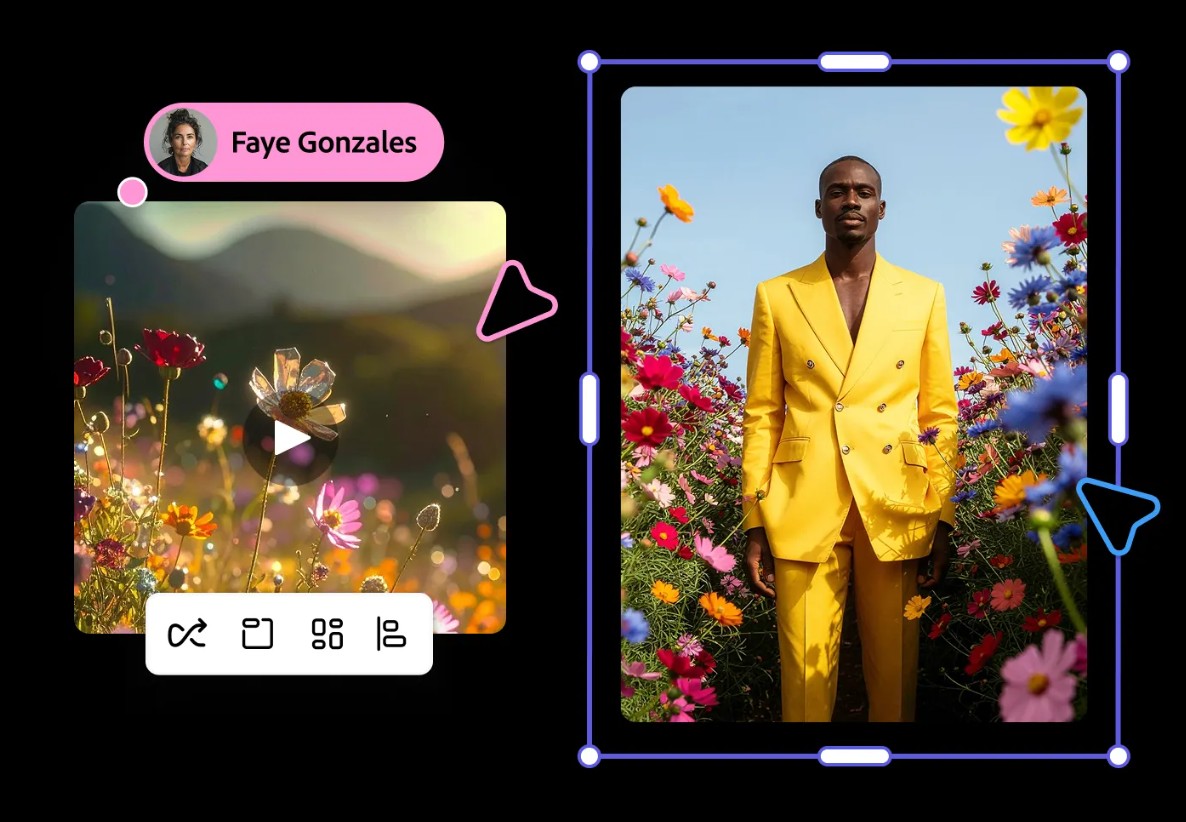Viewport: 1186px width, 822px height.
Task: Play the flower meadow video
Action: (x=290, y=439)
